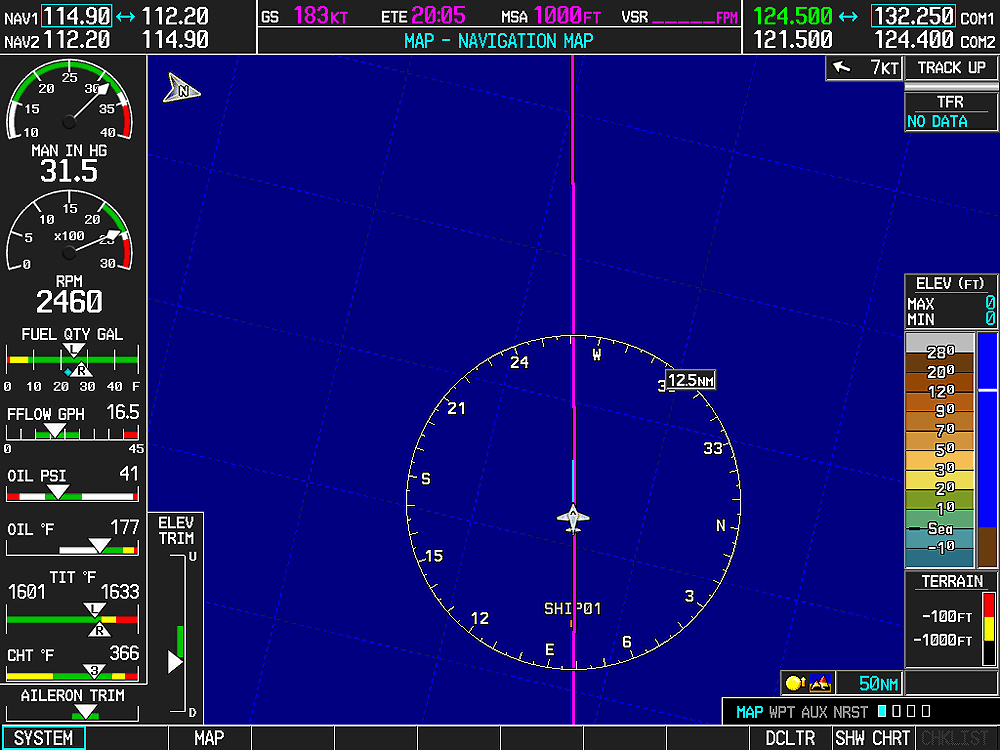Screen dimensions: 1000x750
Task: Click the fuel quantity L pointer
Action: coord(73,350)
